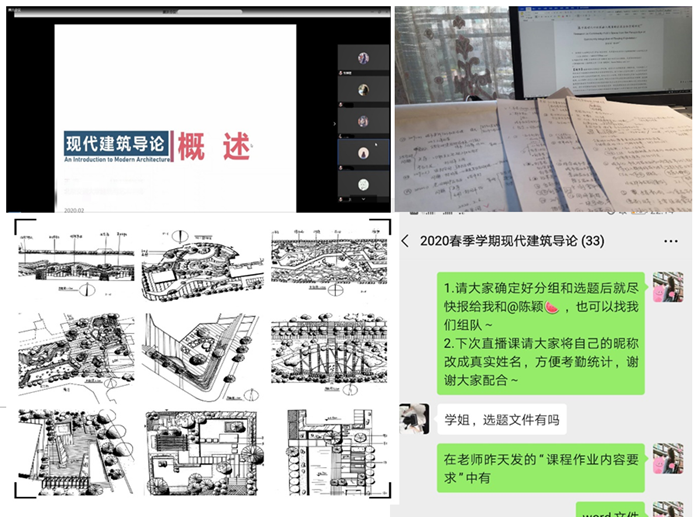This screenshot has width=700, height=517.
Task: Open the three-dots chat options menu
Action: 671,241
